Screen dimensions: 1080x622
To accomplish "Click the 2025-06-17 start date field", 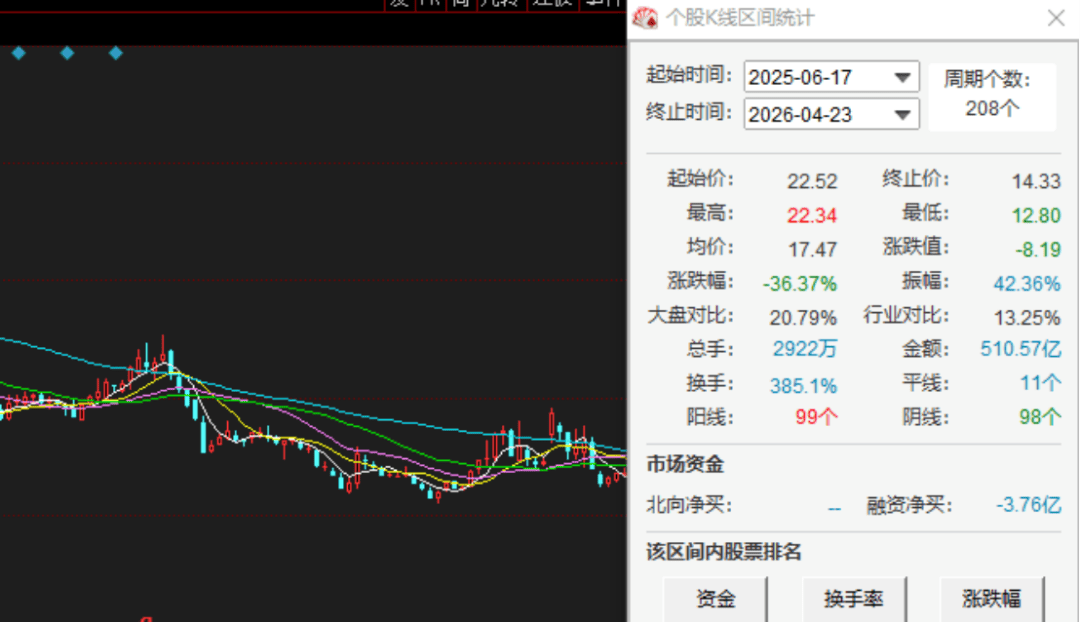I will click(815, 77).
